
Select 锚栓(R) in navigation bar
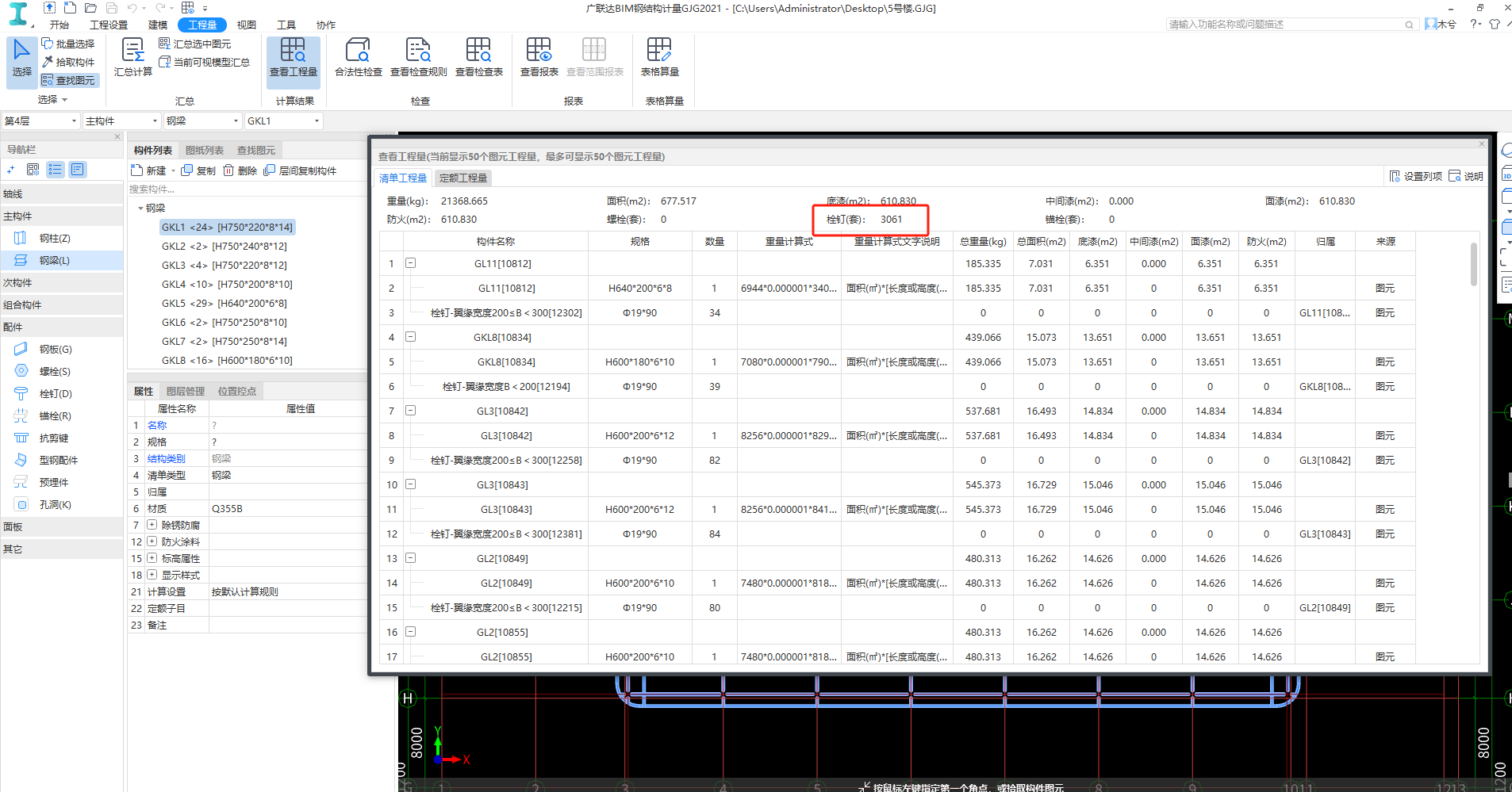tap(55, 415)
